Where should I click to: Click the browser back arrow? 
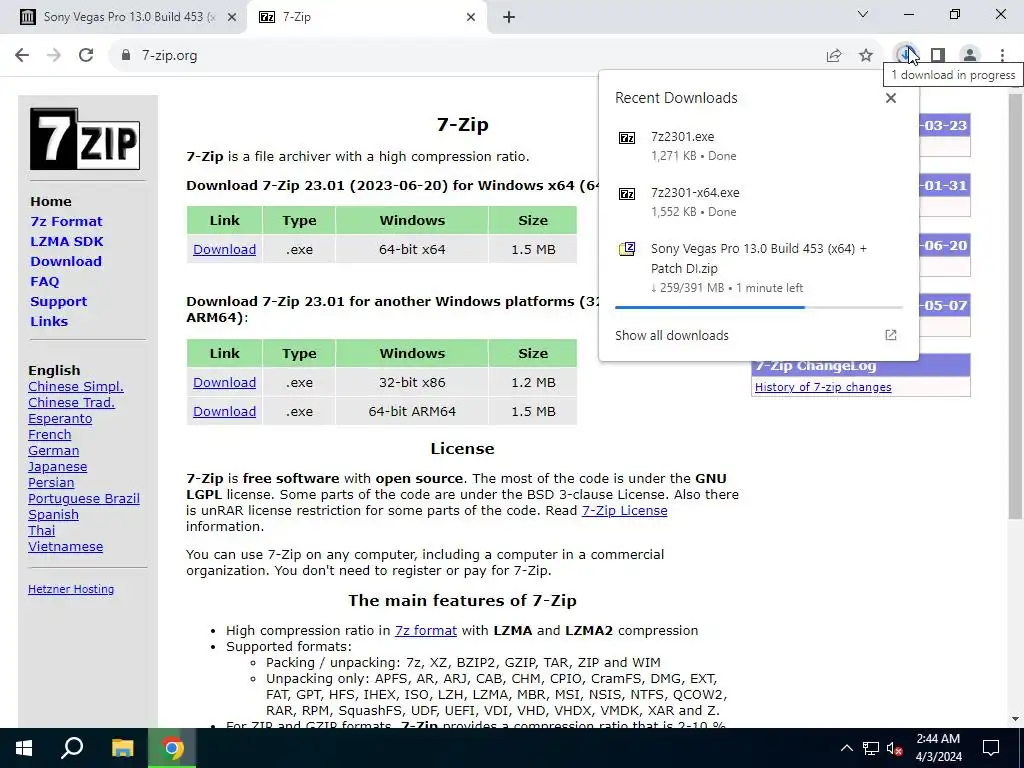pyautogui.click(x=22, y=56)
